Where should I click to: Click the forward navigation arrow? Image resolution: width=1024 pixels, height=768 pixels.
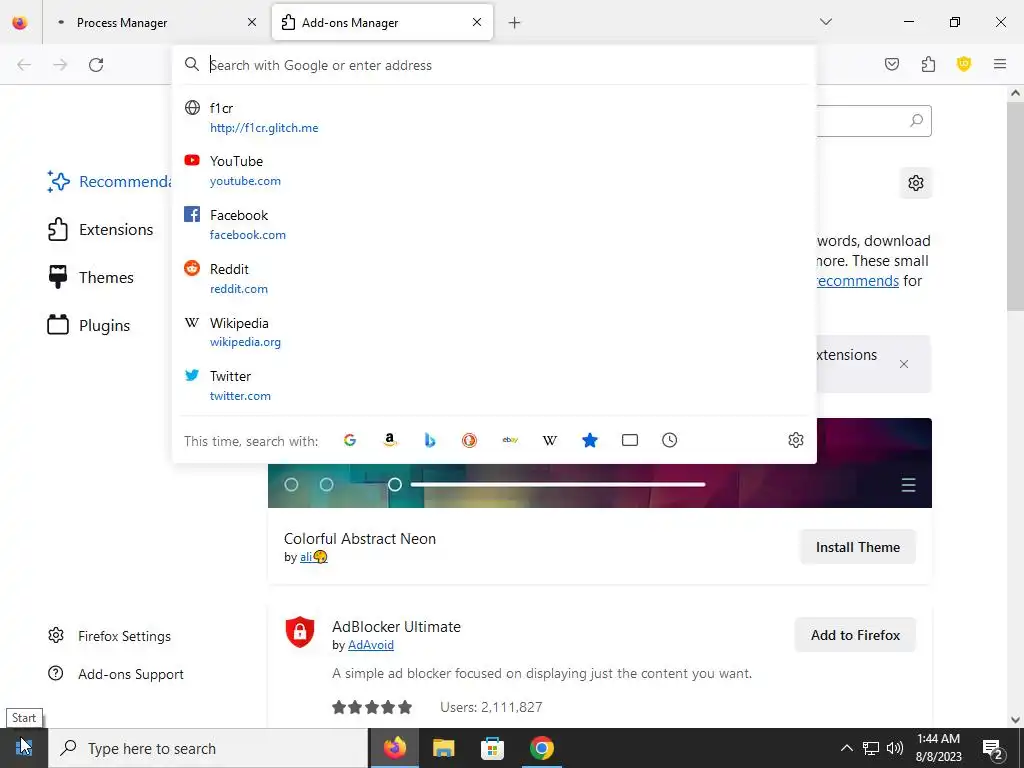coord(60,65)
